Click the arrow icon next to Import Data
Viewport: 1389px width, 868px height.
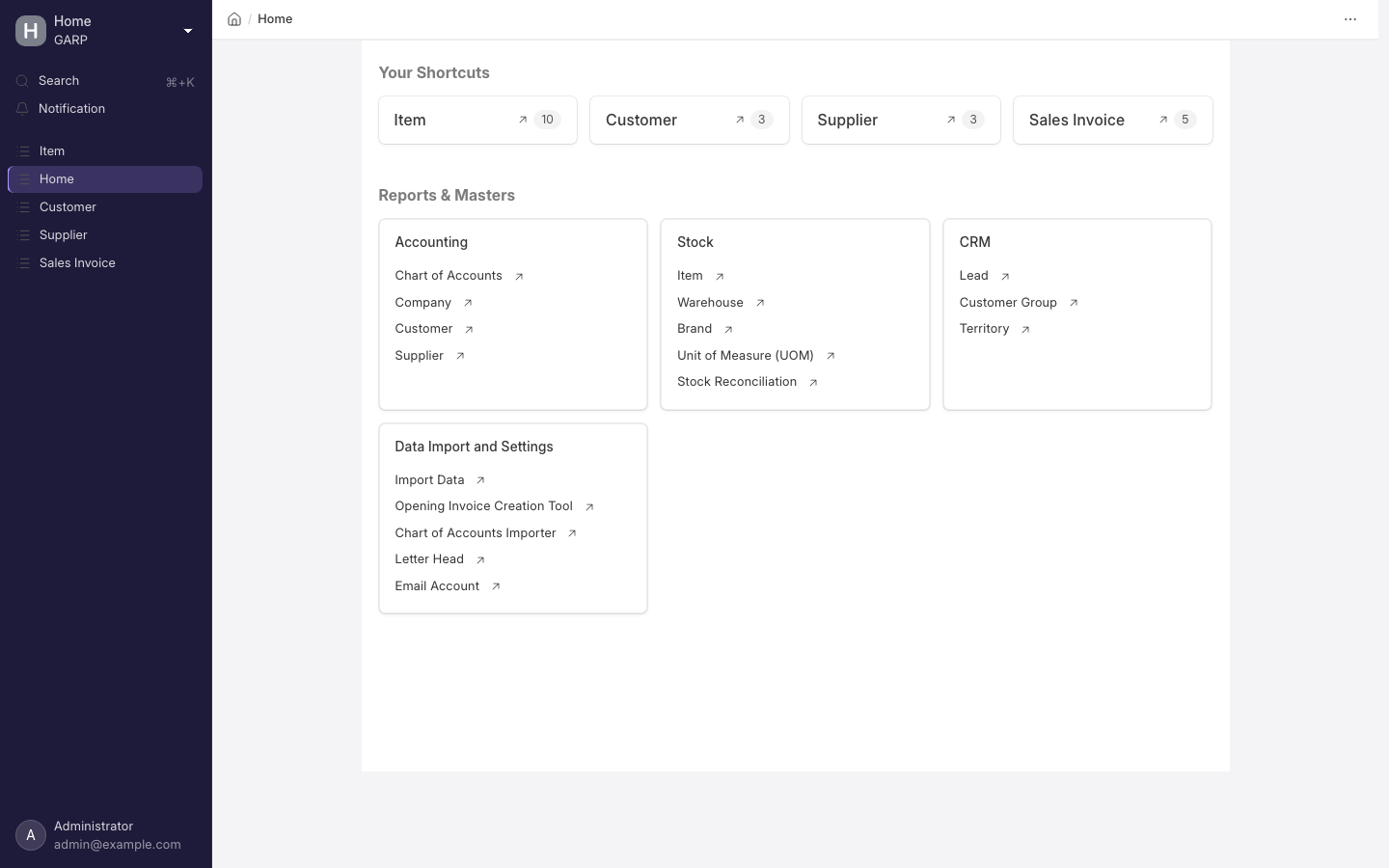click(x=480, y=480)
